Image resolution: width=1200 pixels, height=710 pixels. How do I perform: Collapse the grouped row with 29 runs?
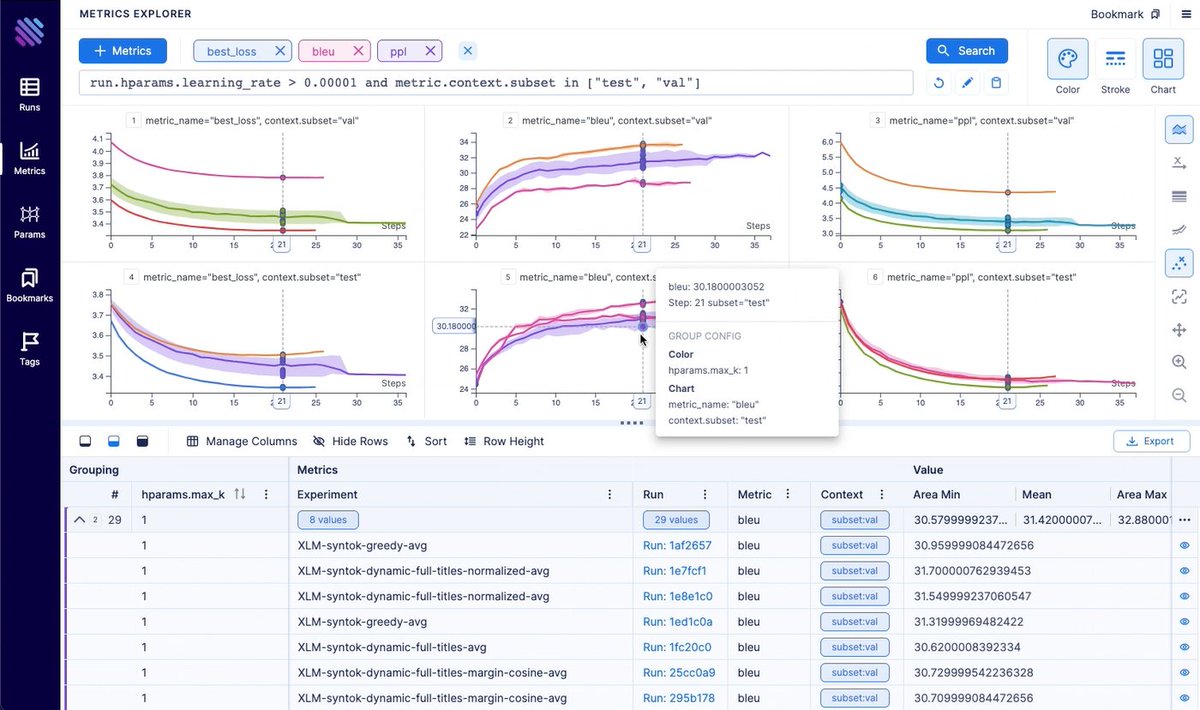click(79, 520)
